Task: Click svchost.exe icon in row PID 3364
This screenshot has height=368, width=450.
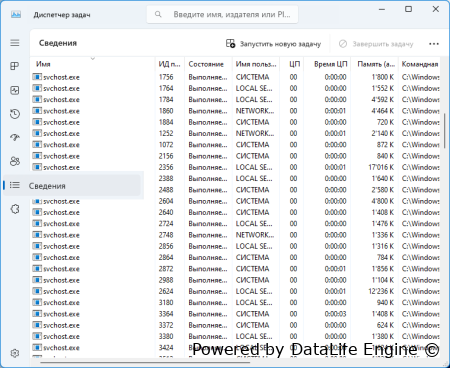Action: [37, 314]
